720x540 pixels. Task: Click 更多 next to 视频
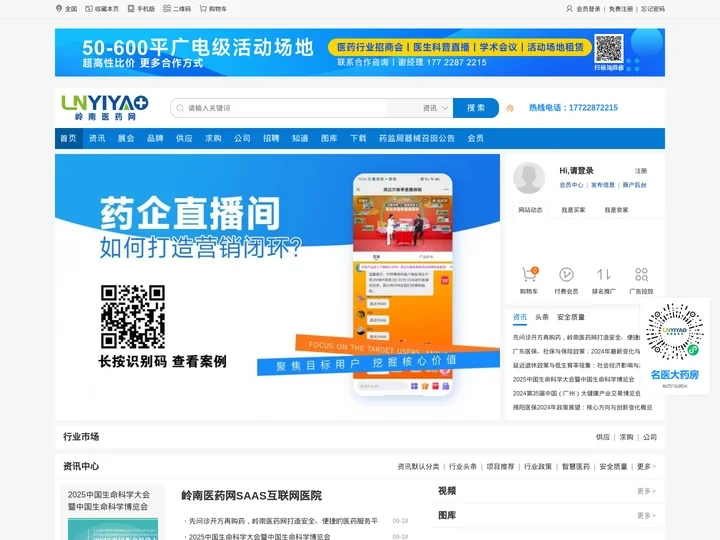pos(646,491)
